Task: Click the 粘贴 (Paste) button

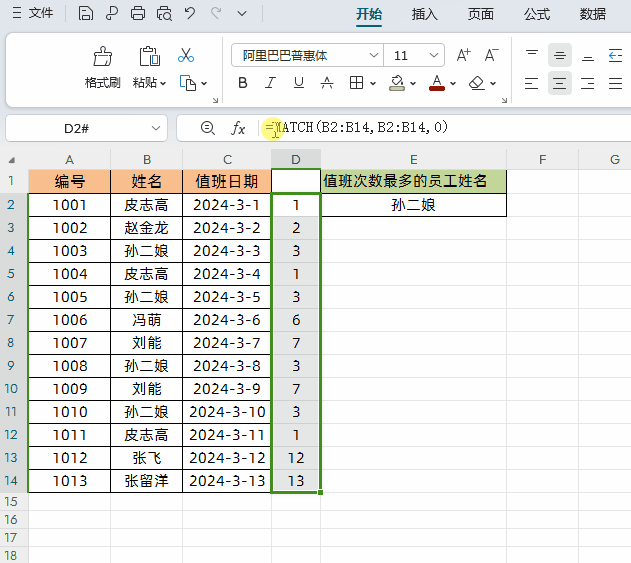Action: point(149,67)
